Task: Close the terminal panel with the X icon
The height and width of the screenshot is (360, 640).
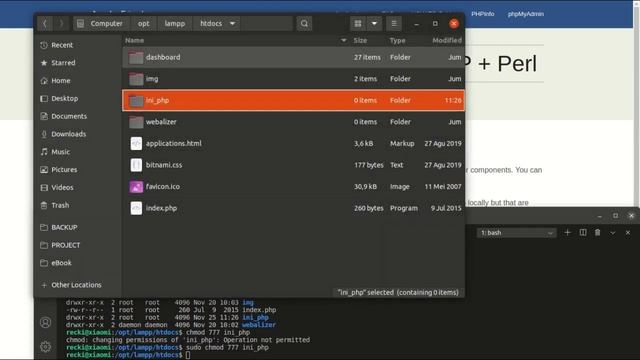Action: coord(628,233)
